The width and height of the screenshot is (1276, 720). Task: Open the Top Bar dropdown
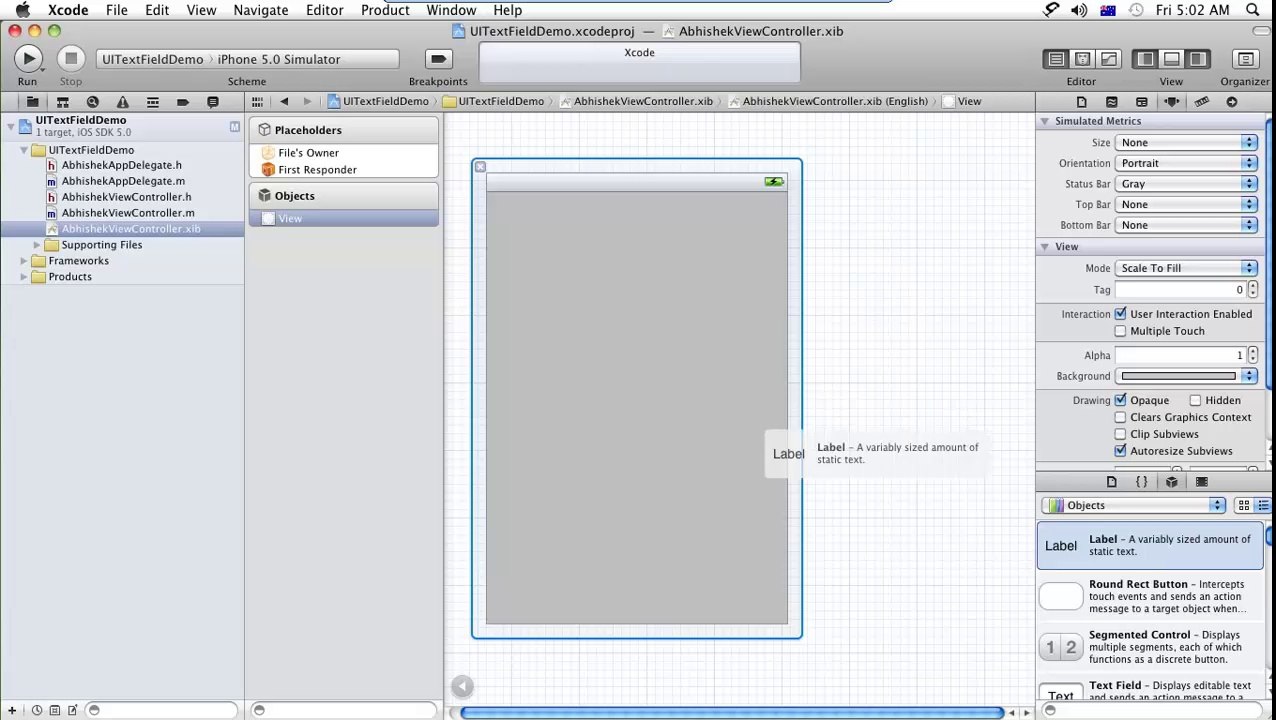1186,204
